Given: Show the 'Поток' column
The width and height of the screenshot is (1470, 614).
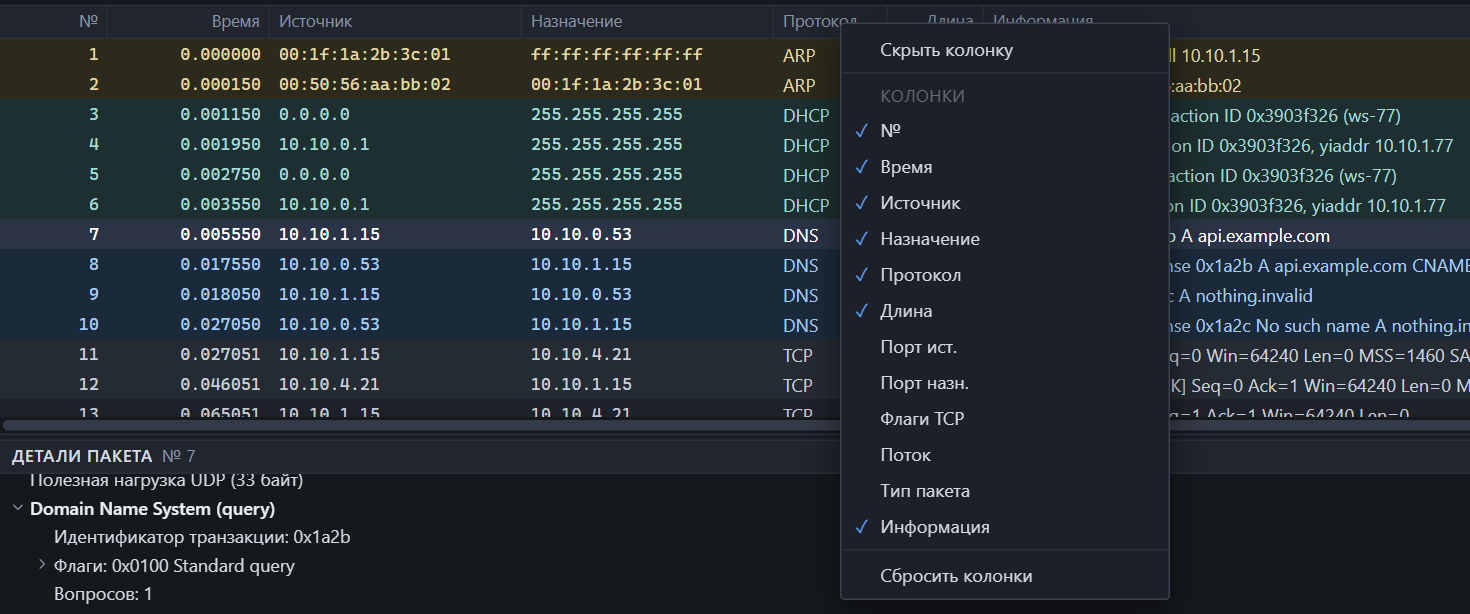Looking at the screenshot, I should [1005, 455].
